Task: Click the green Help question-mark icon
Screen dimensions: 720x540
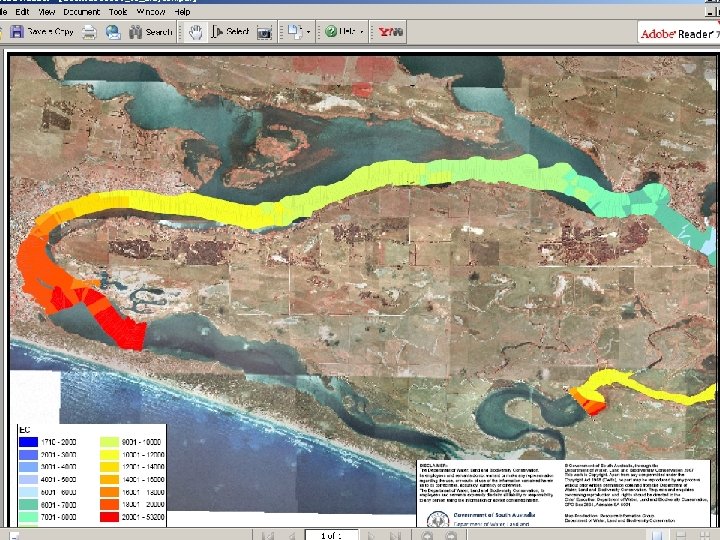Action: [x=331, y=31]
